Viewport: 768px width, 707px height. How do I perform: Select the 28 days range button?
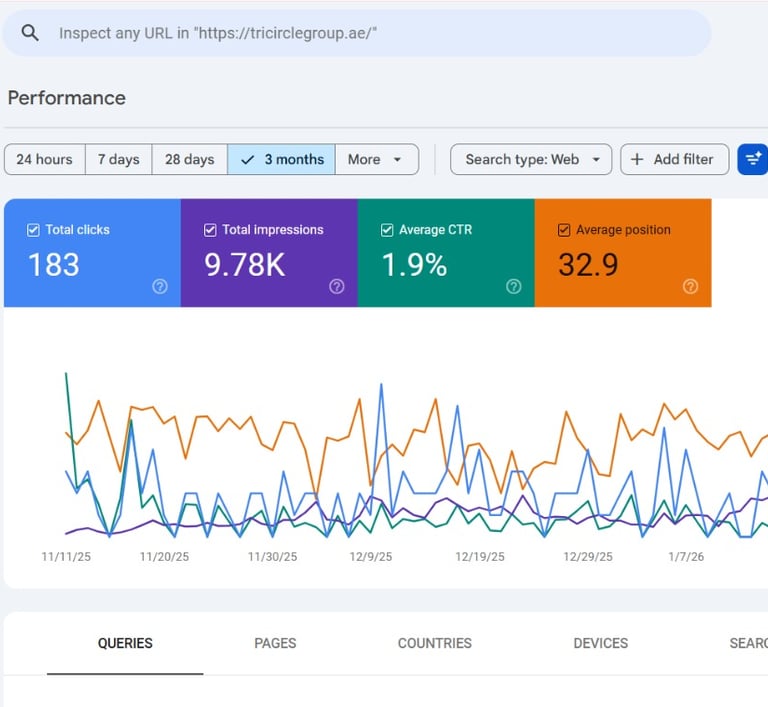190,159
